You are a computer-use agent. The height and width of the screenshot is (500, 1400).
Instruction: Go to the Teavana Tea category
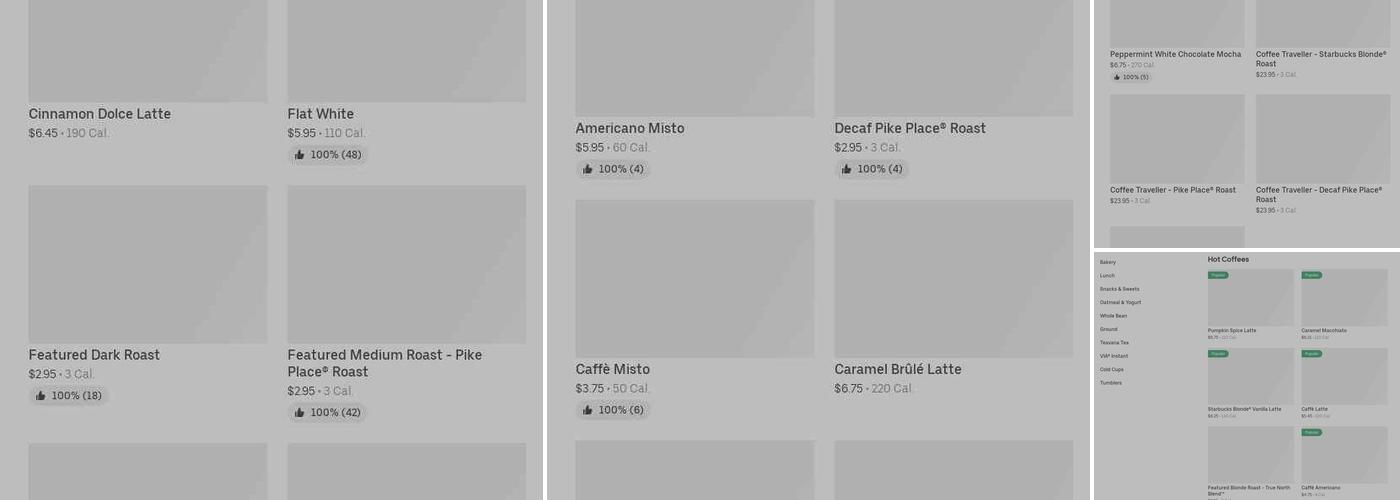coord(1114,343)
